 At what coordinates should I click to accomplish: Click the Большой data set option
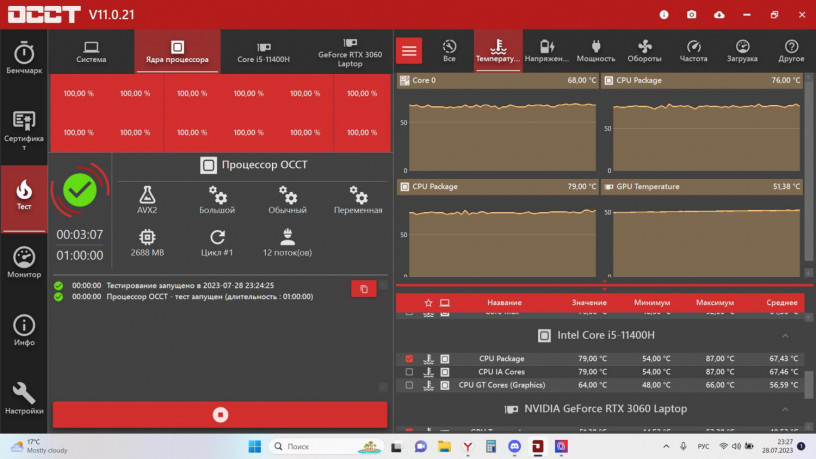217,200
